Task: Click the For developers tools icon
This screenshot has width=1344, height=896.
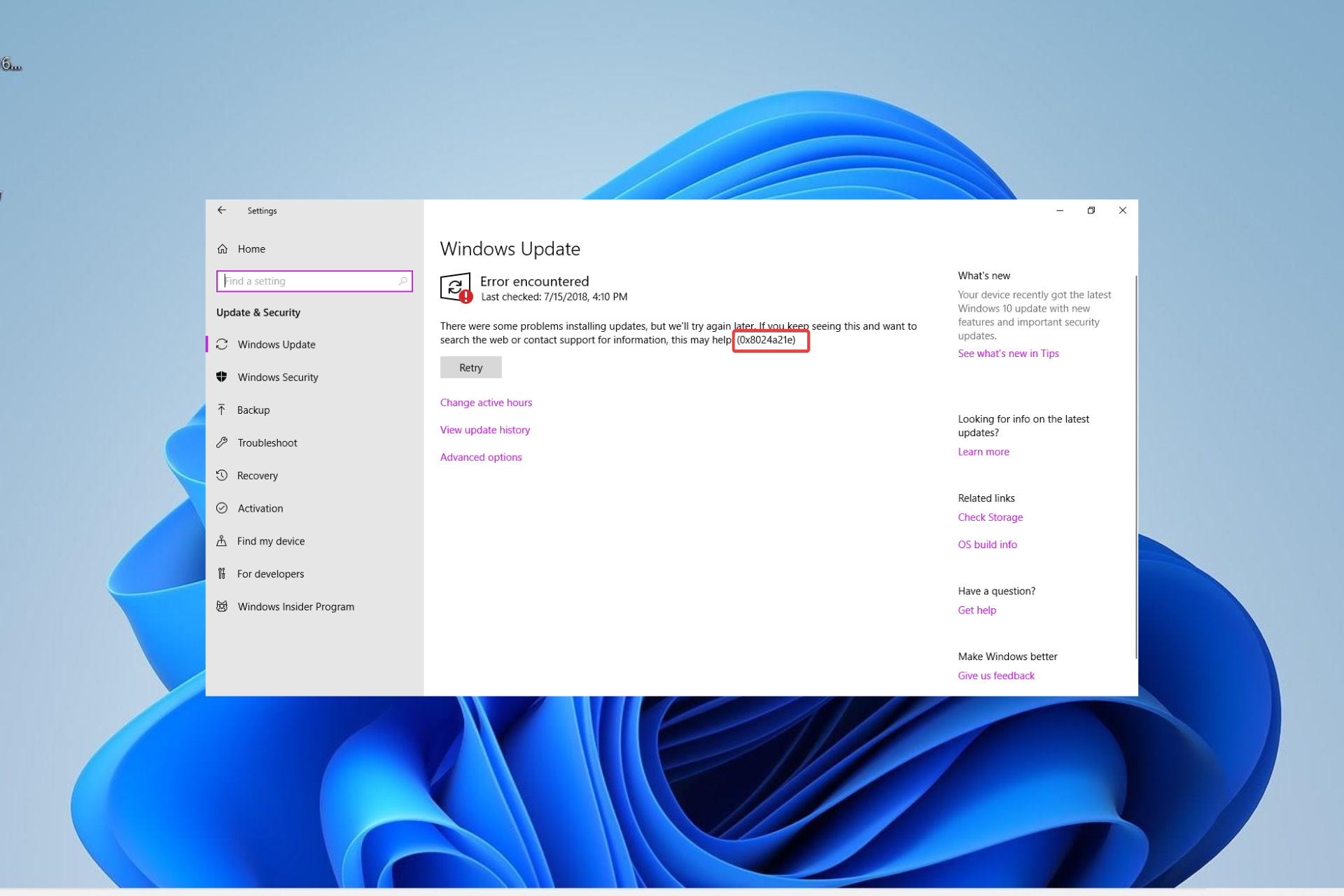Action: [x=222, y=573]
